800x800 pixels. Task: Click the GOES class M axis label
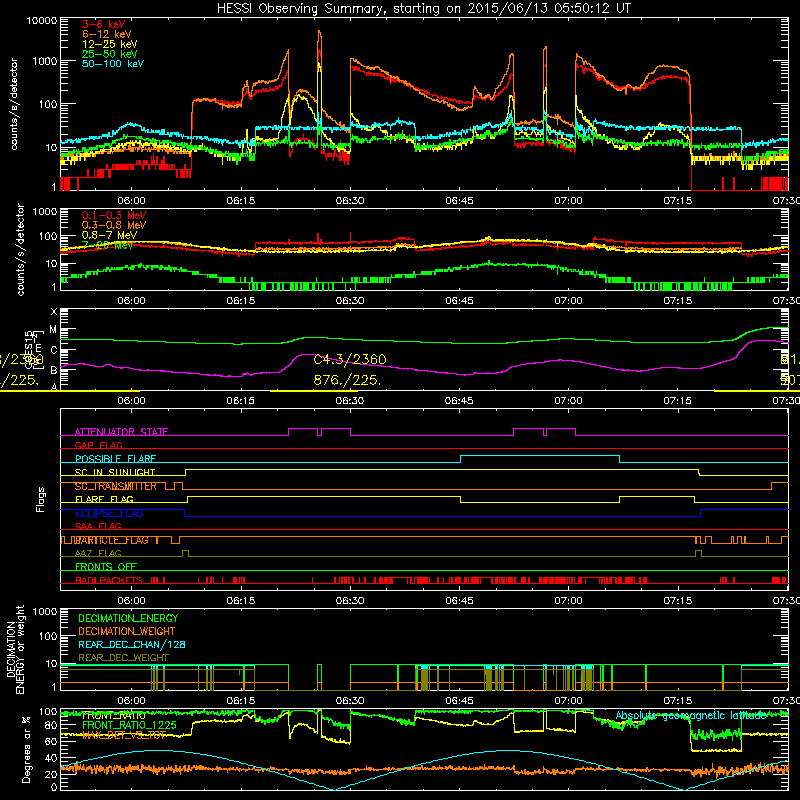[x=53, y=330]
